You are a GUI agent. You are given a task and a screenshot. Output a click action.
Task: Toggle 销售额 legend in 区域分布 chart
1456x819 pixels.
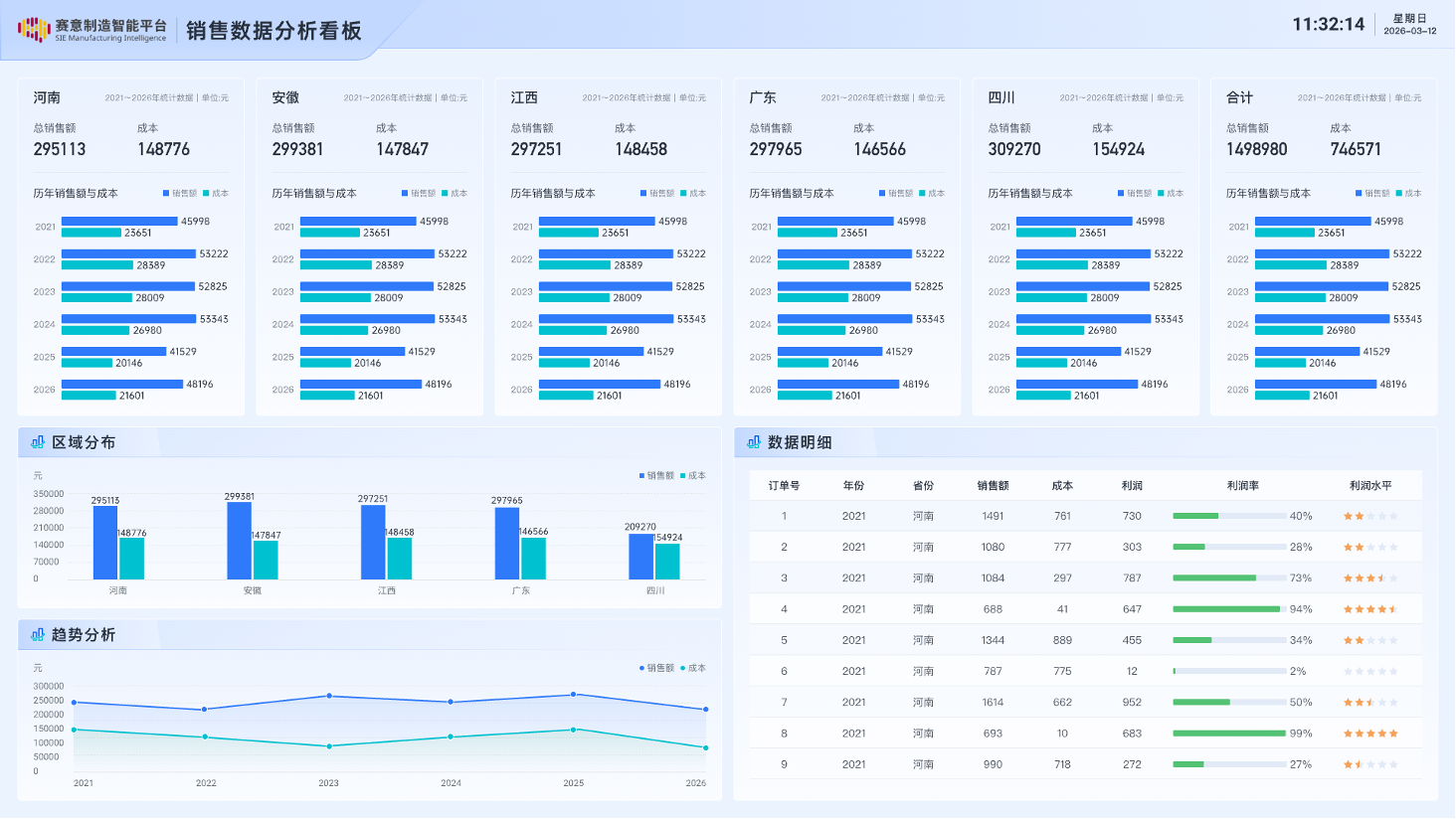[656, 476]
